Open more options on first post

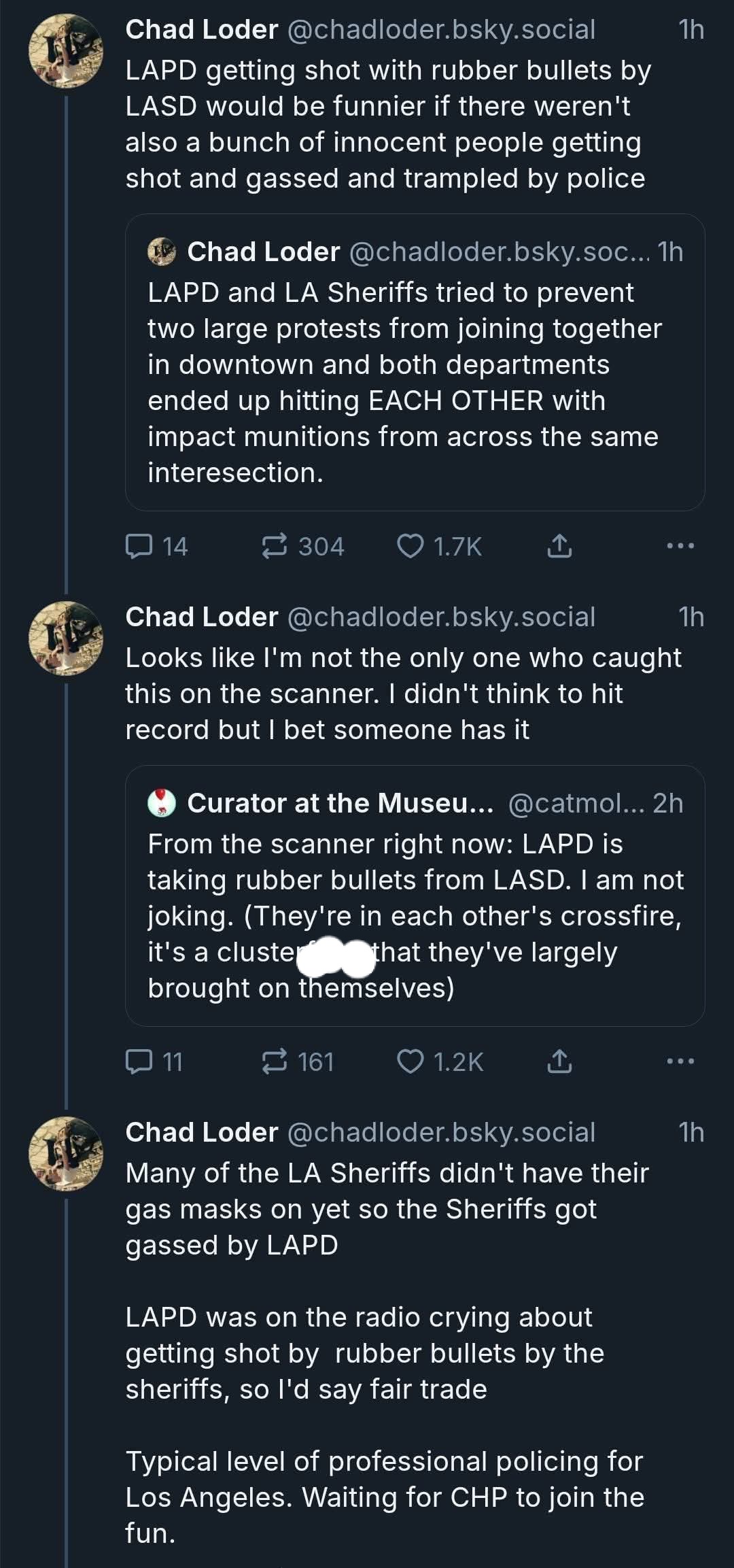[680, 546]
